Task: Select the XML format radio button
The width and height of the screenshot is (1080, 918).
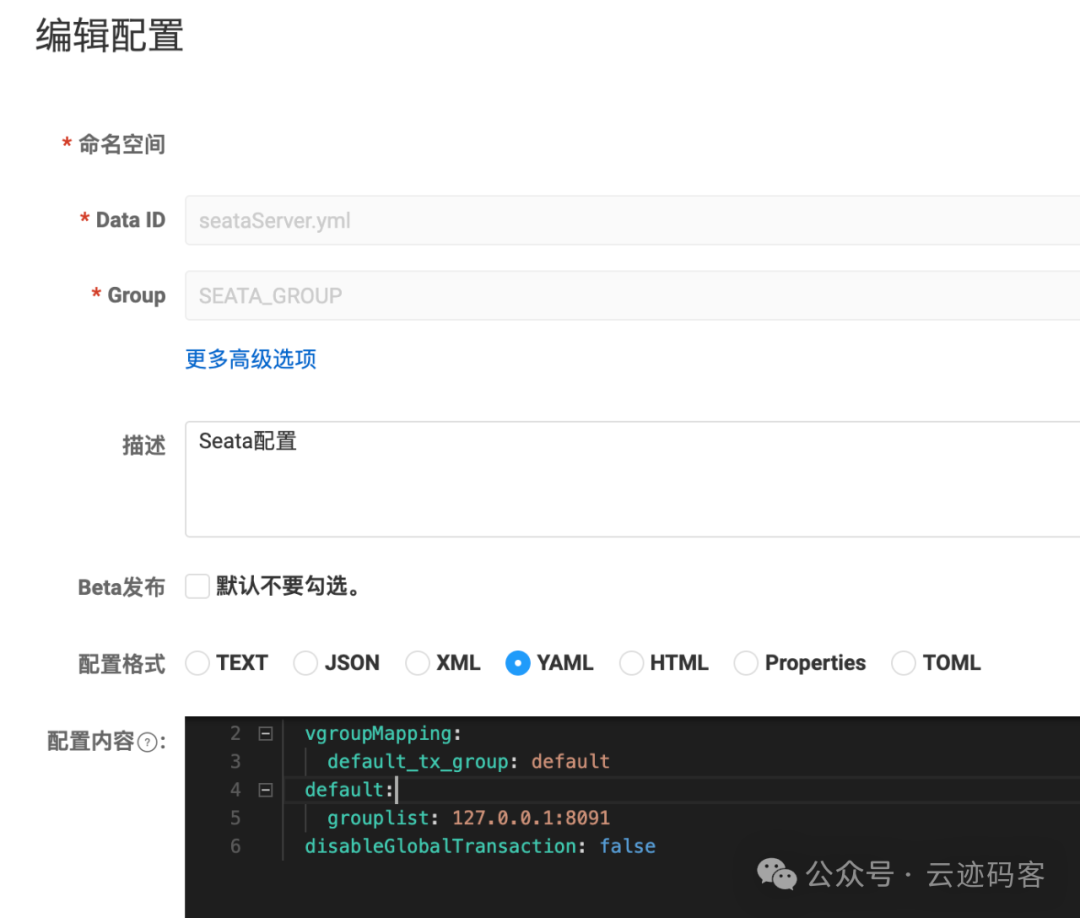Action: [x=417, y=663]
